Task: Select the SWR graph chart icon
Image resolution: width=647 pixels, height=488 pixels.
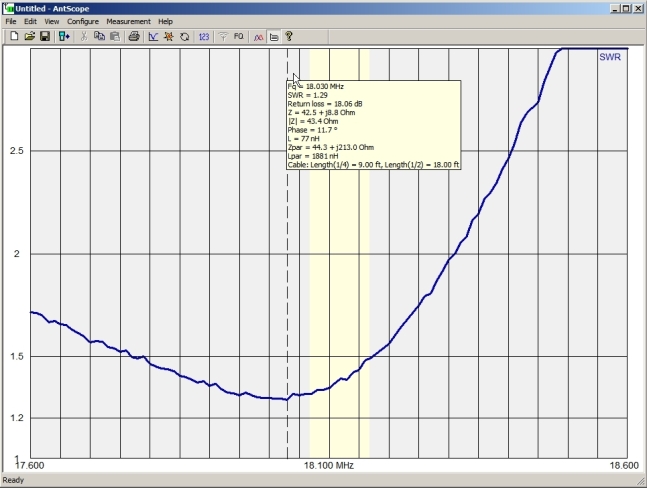Action: coord(153,37)
